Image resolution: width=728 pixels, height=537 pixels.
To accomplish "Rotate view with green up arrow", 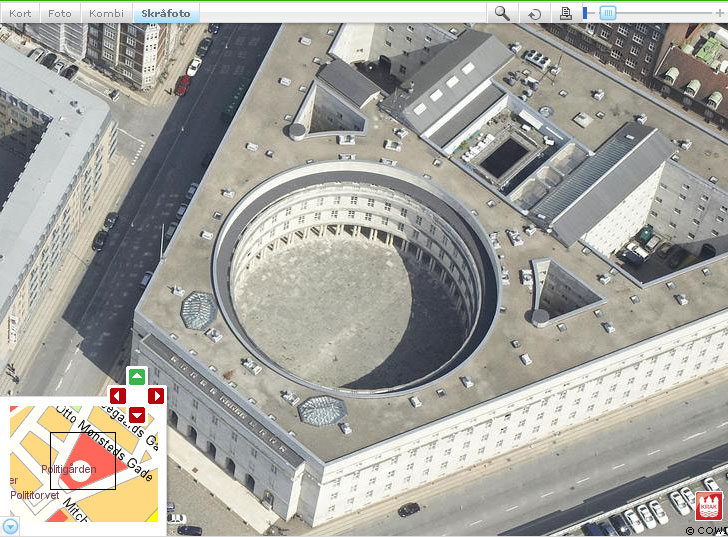I will (x=136, y=376).
